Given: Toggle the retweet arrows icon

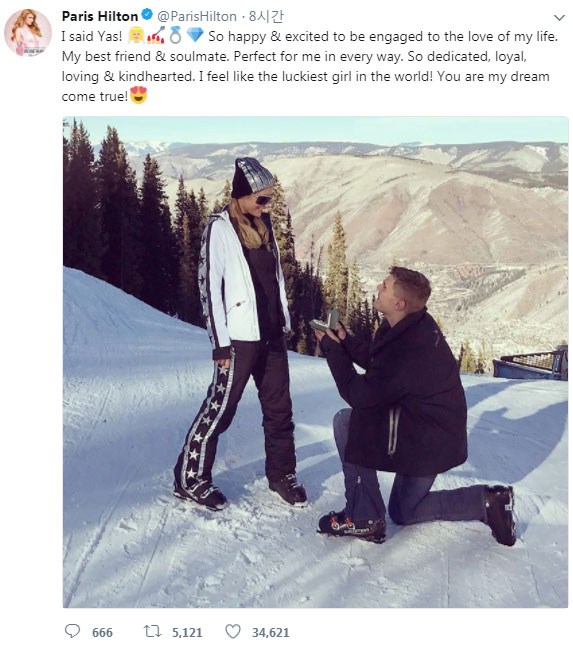Looking at the screenshot, I should coord(152,631).
